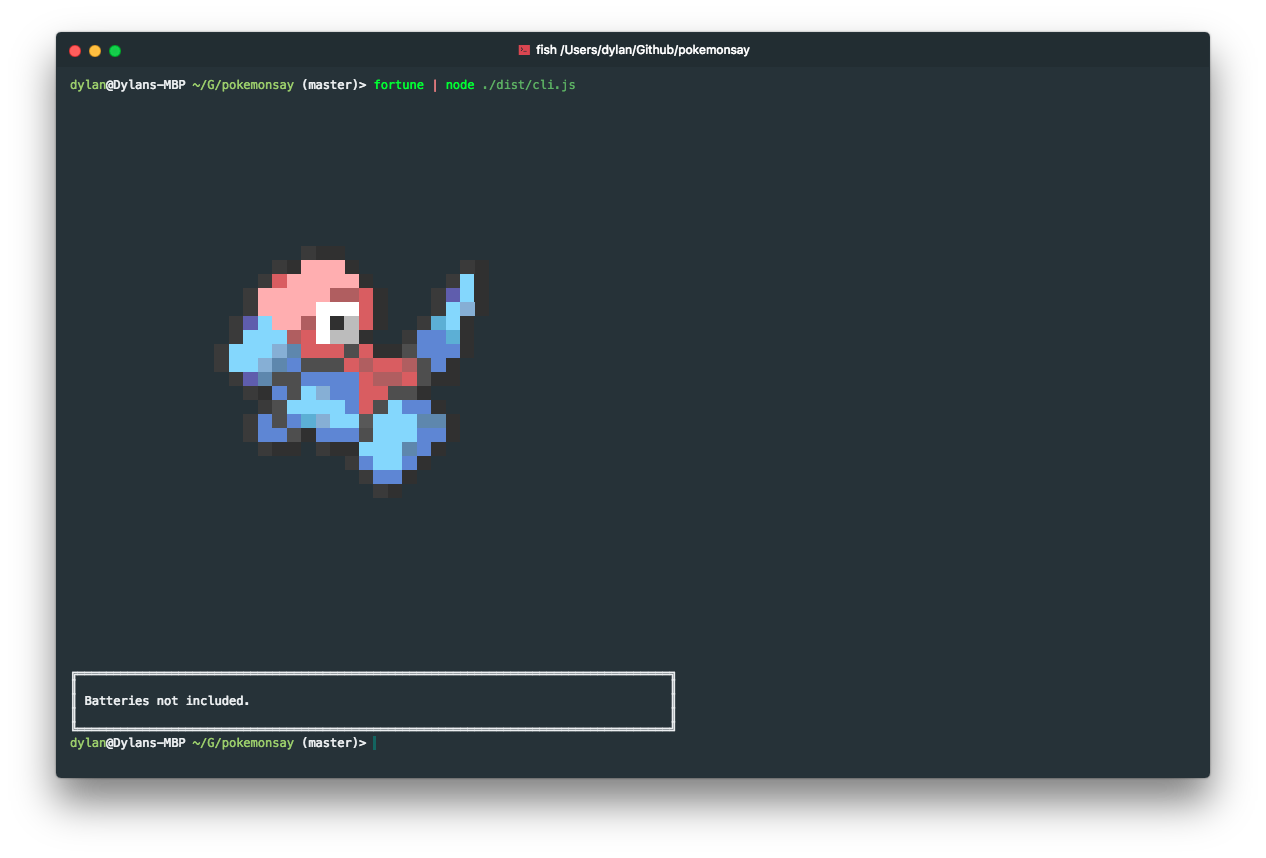Click the username dylan in the top prompt
1266x858 pixels.
coord(87,85)
